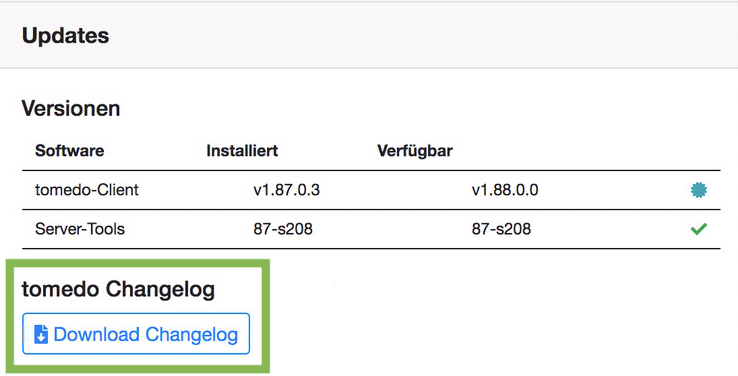This screenshot has width=738, height=376.
Task: Click the word Changelog in download button
Action: click(x=192, y=335)
